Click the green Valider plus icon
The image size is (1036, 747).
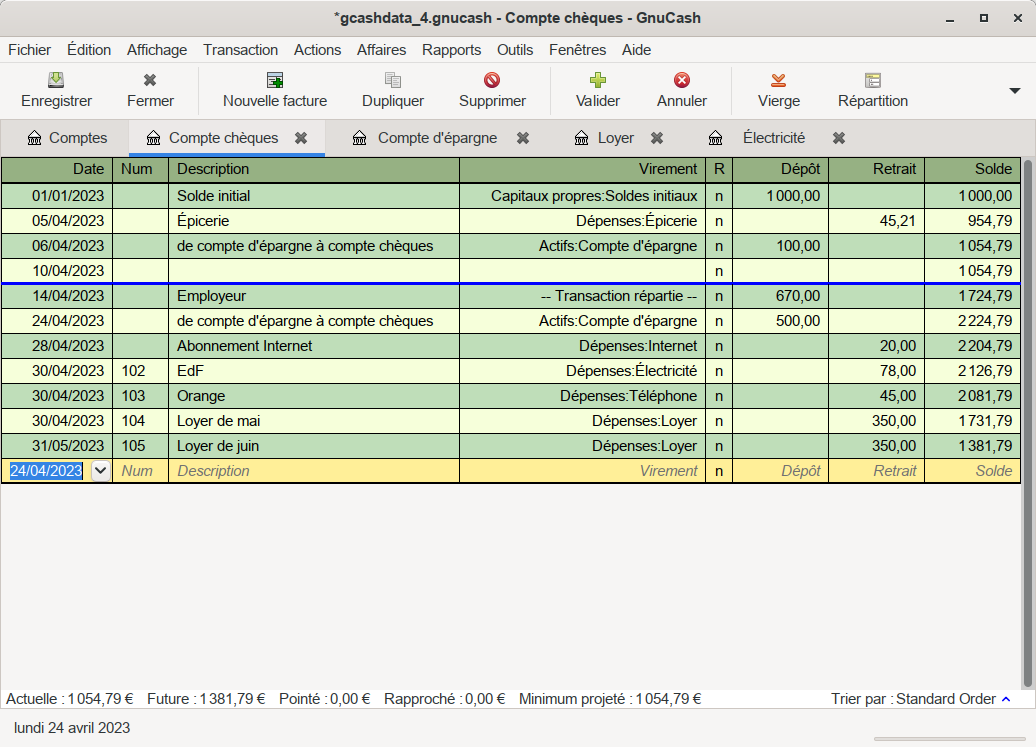598,81
